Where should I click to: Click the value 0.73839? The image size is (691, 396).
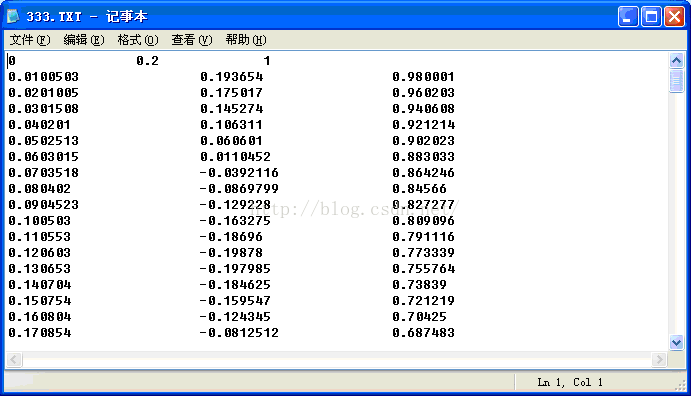(x=420, y=285)
